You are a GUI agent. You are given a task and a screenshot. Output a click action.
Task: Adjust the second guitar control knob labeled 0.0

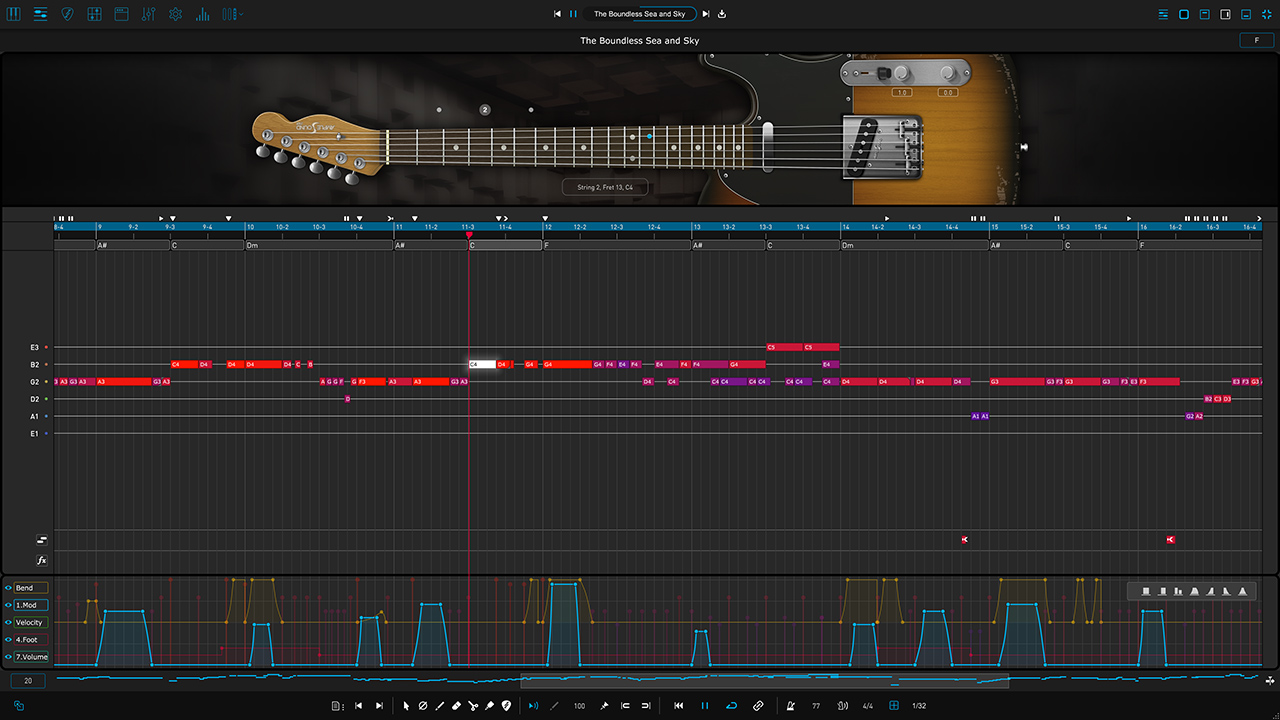947,73
